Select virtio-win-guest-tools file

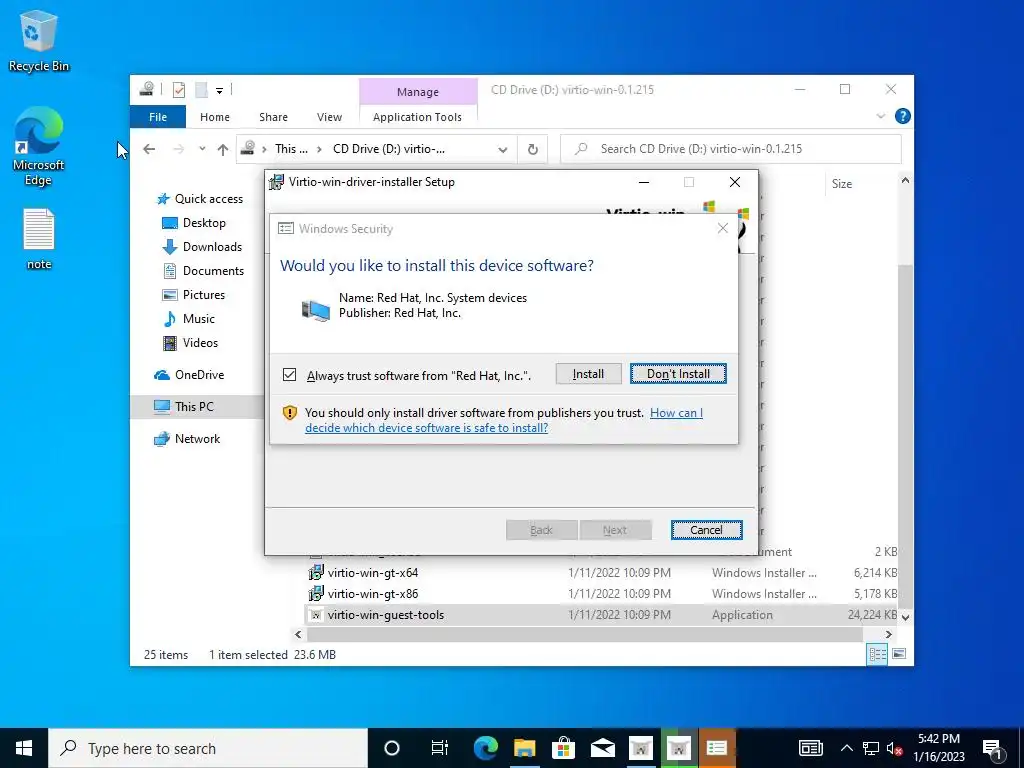coord(385,615)
